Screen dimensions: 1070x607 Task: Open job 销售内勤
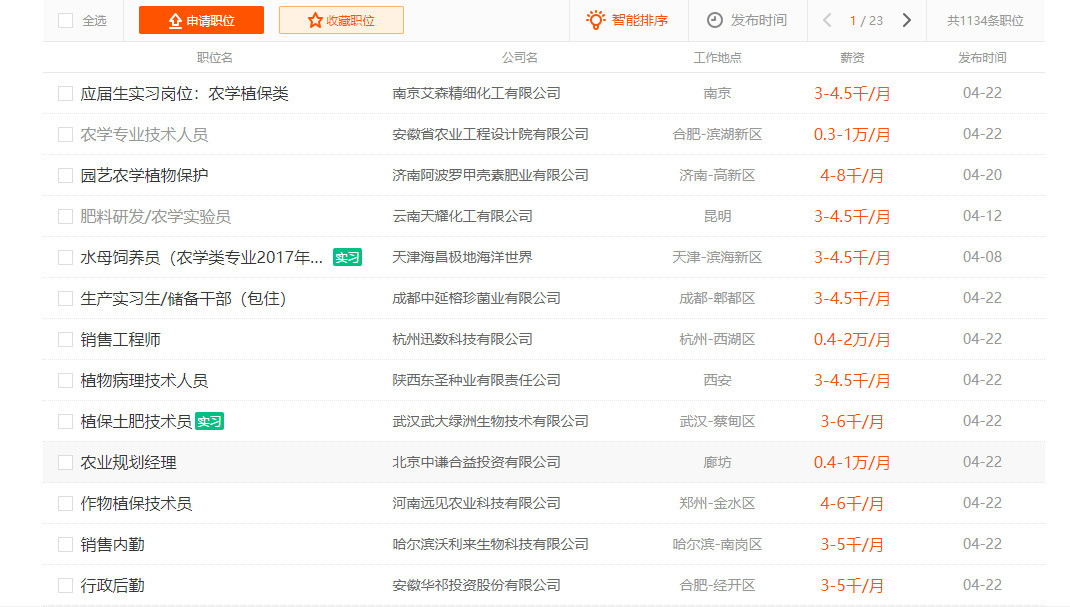112,544
